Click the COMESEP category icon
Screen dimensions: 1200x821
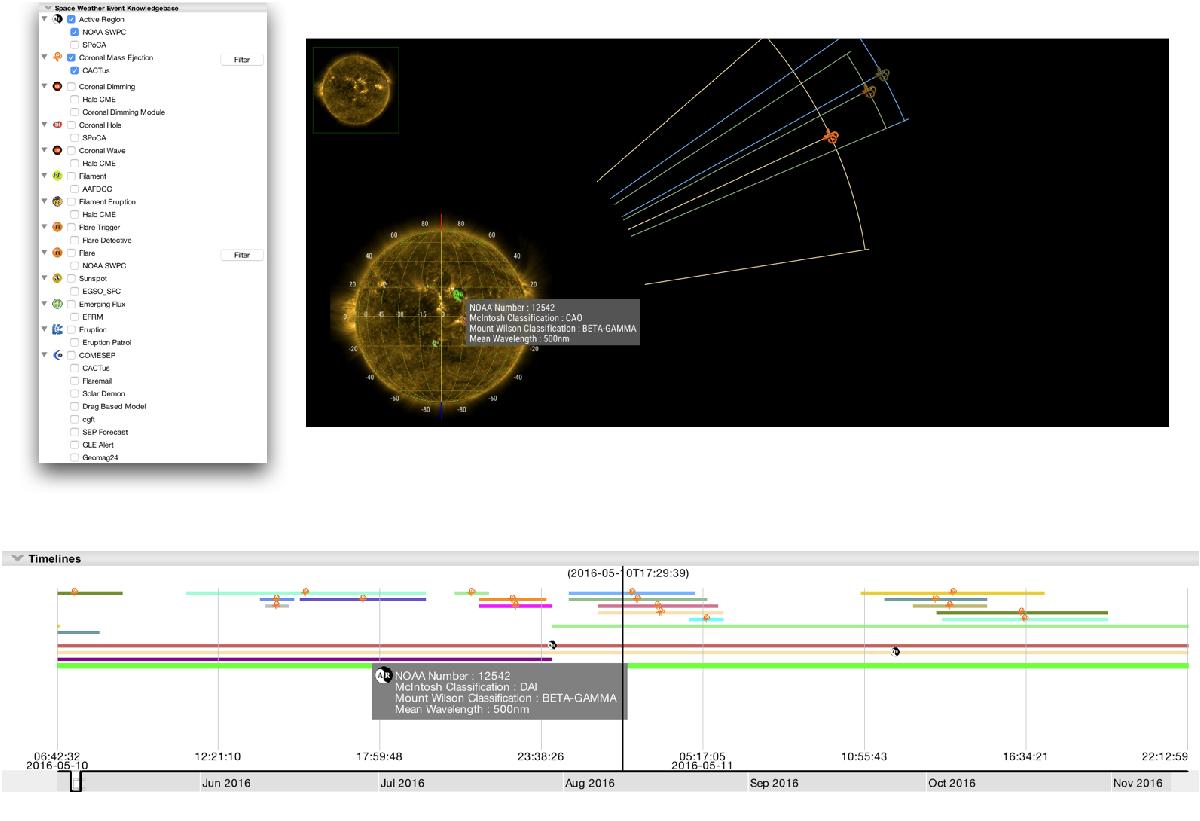(x=58, y=355)
